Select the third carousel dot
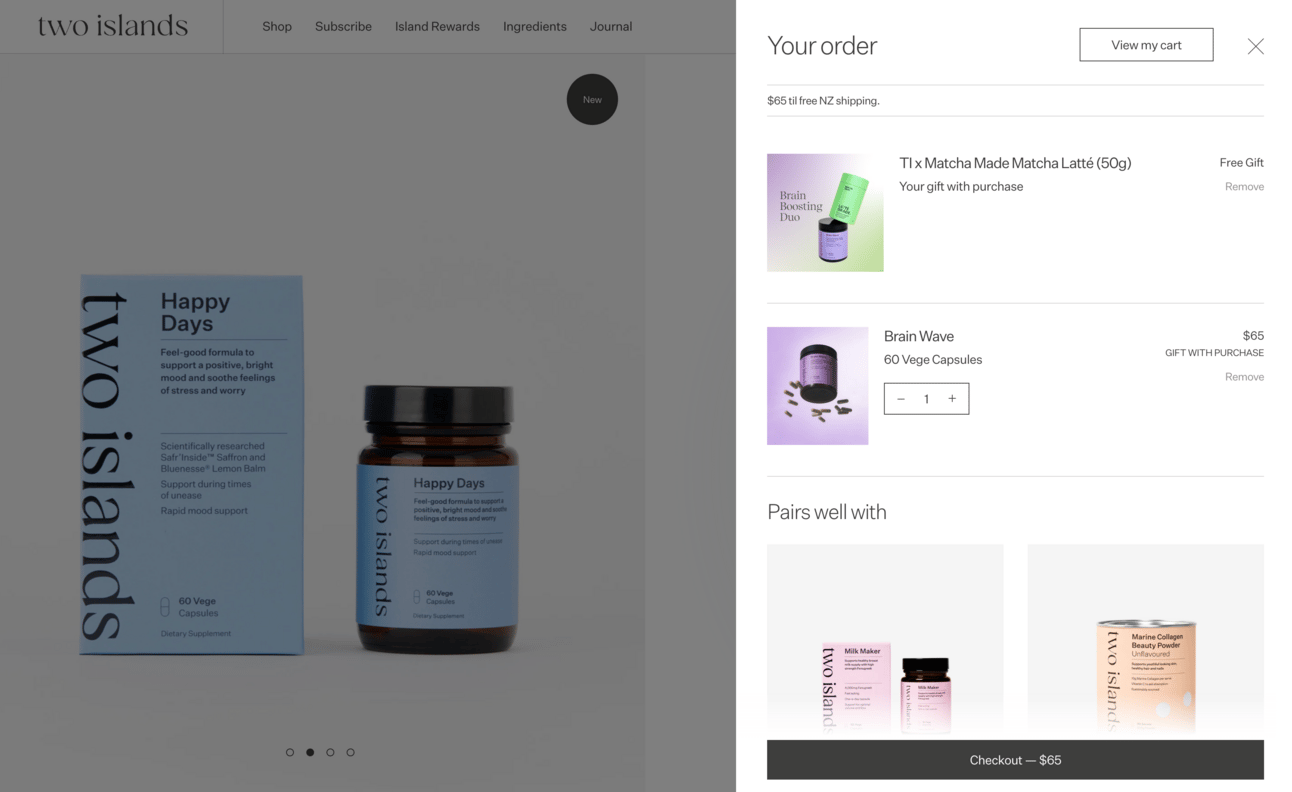The width and height of the screenshot is (1292, 792). 330,752
